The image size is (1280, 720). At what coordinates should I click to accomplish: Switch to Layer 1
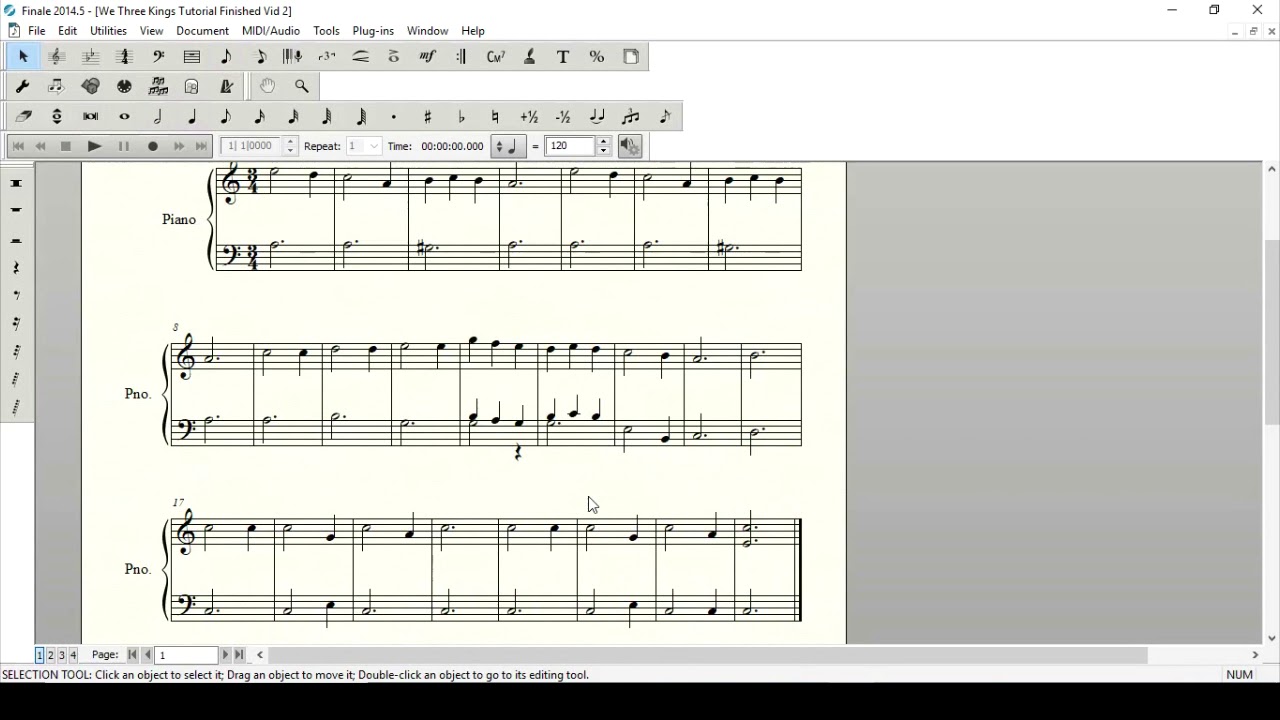[40, 655]
